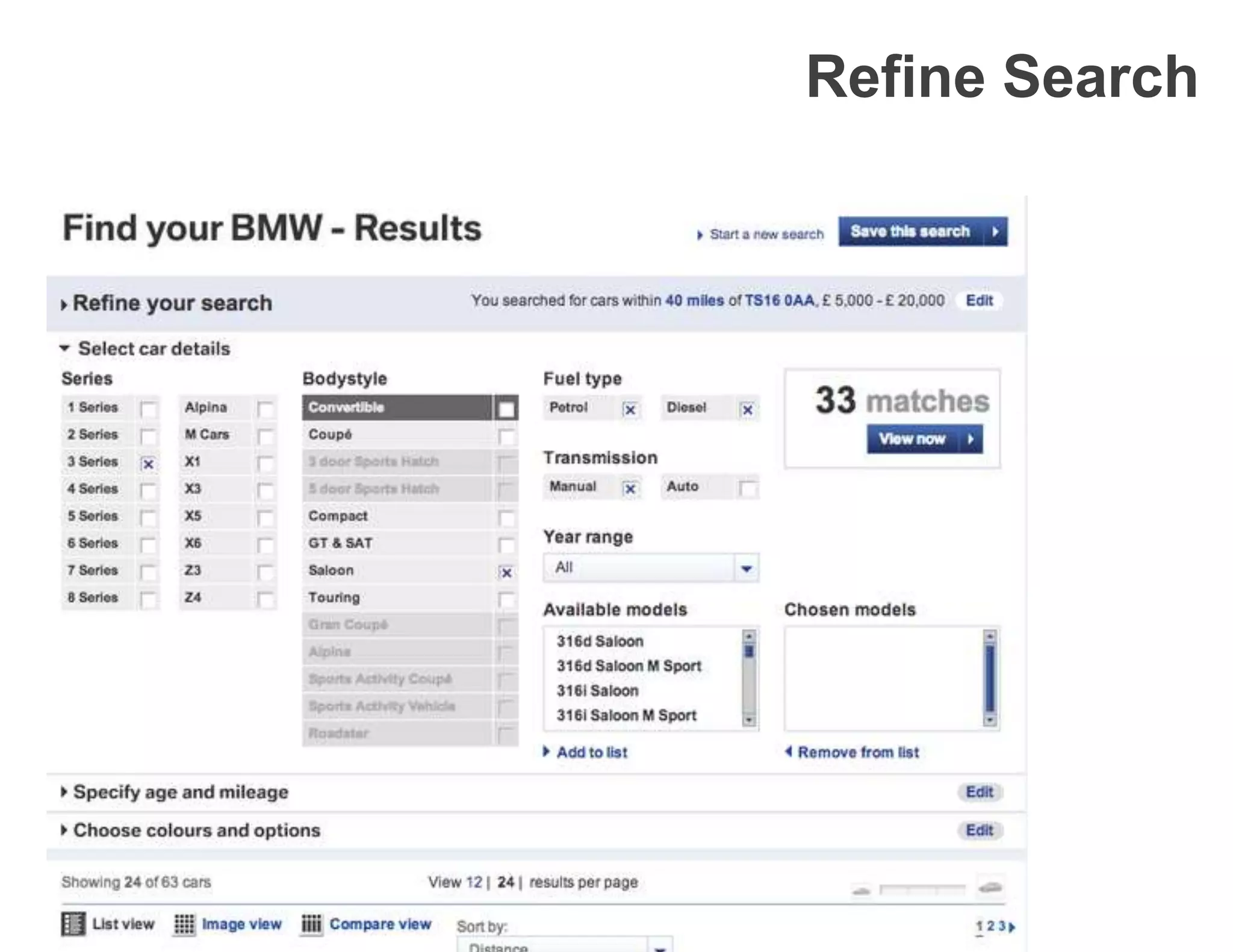Screen dimensions: 1233x952
Task: Untick the 3 Series checkbox
Action: pyautogui.click(x=148, y=464)
